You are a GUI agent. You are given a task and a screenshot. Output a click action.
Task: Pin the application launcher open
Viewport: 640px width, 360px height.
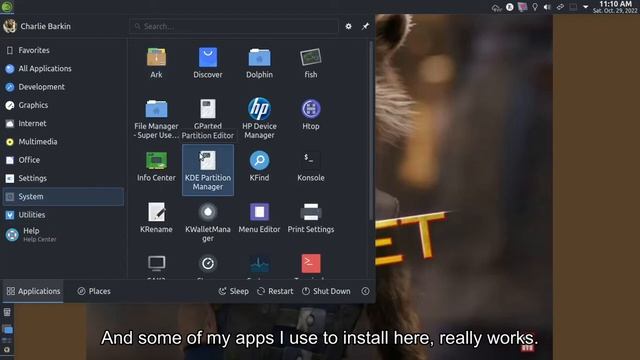tap(365, 26)
